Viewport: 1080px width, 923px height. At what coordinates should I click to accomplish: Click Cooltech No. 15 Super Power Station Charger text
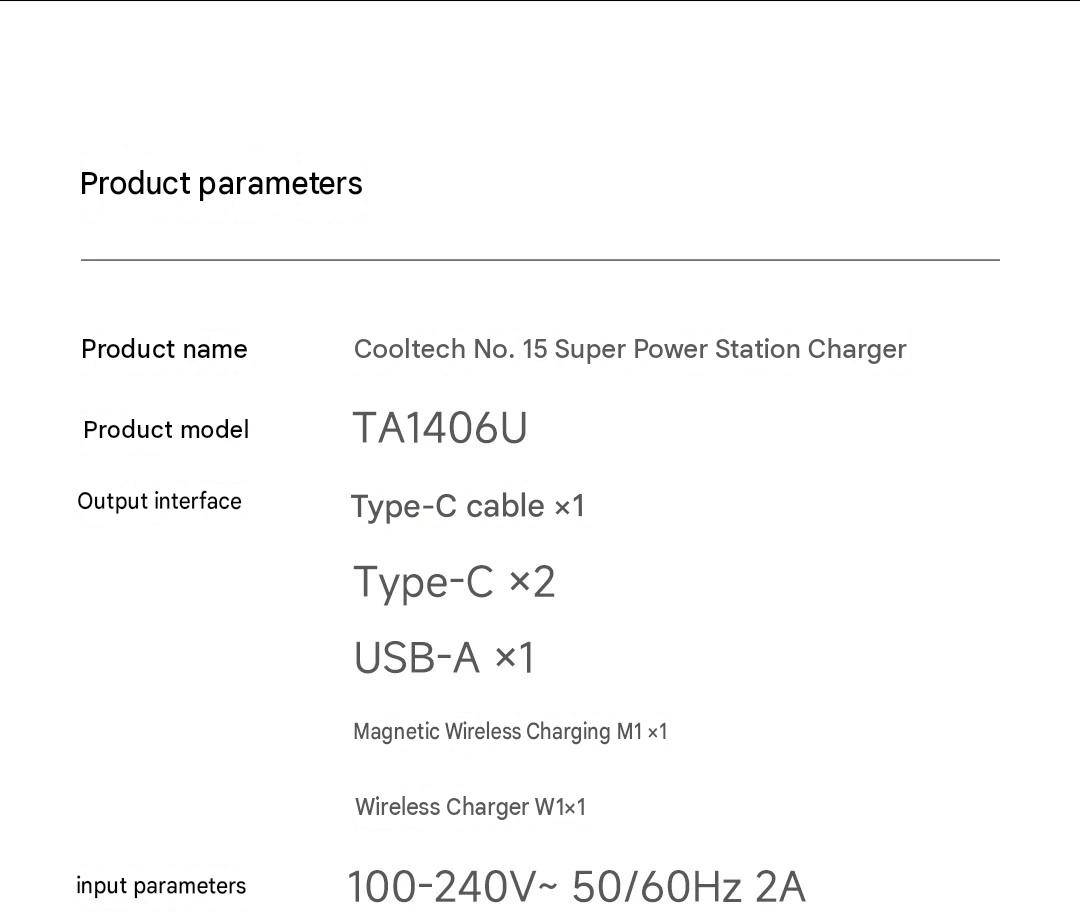point(630,349)
